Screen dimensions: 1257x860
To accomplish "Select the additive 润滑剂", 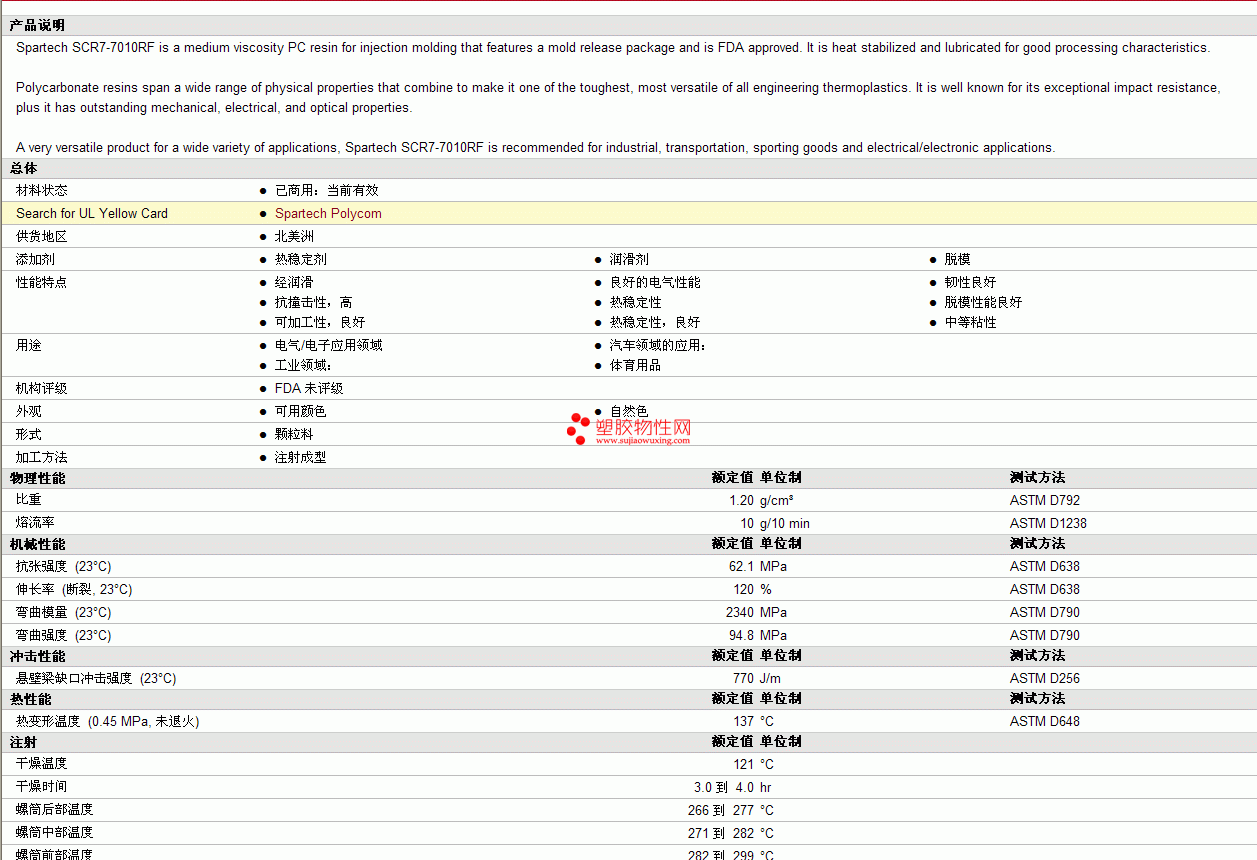I will point(629,259).
